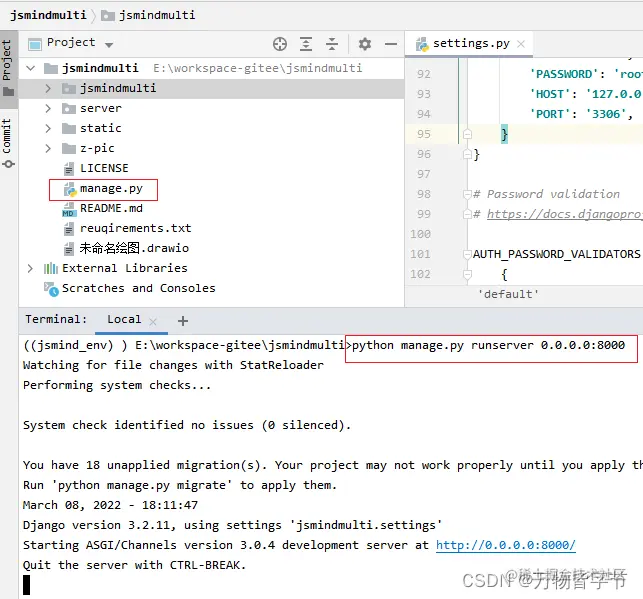The image size is (643, 599).
Task: Toggle fold at AUTH_PASSWORD_VALIDATORS line 101
Action: point(467,255)
